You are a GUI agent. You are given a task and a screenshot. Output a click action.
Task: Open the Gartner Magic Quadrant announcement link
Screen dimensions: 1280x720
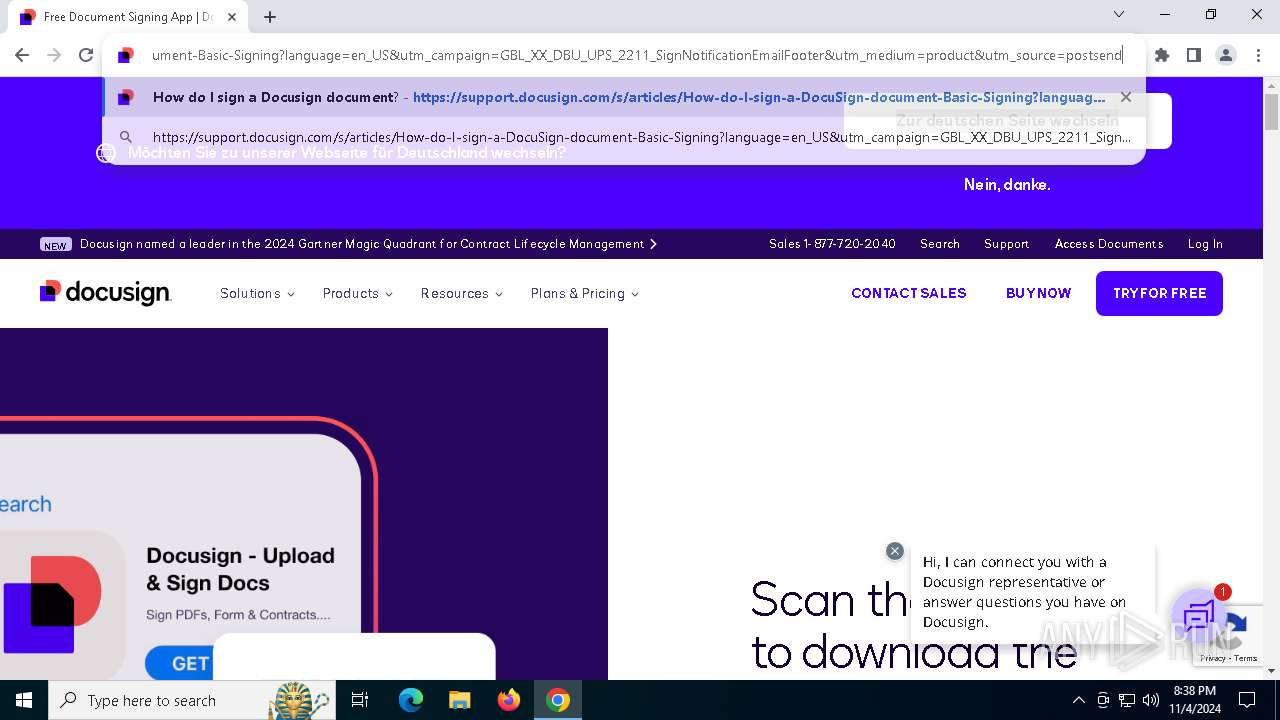368,244
